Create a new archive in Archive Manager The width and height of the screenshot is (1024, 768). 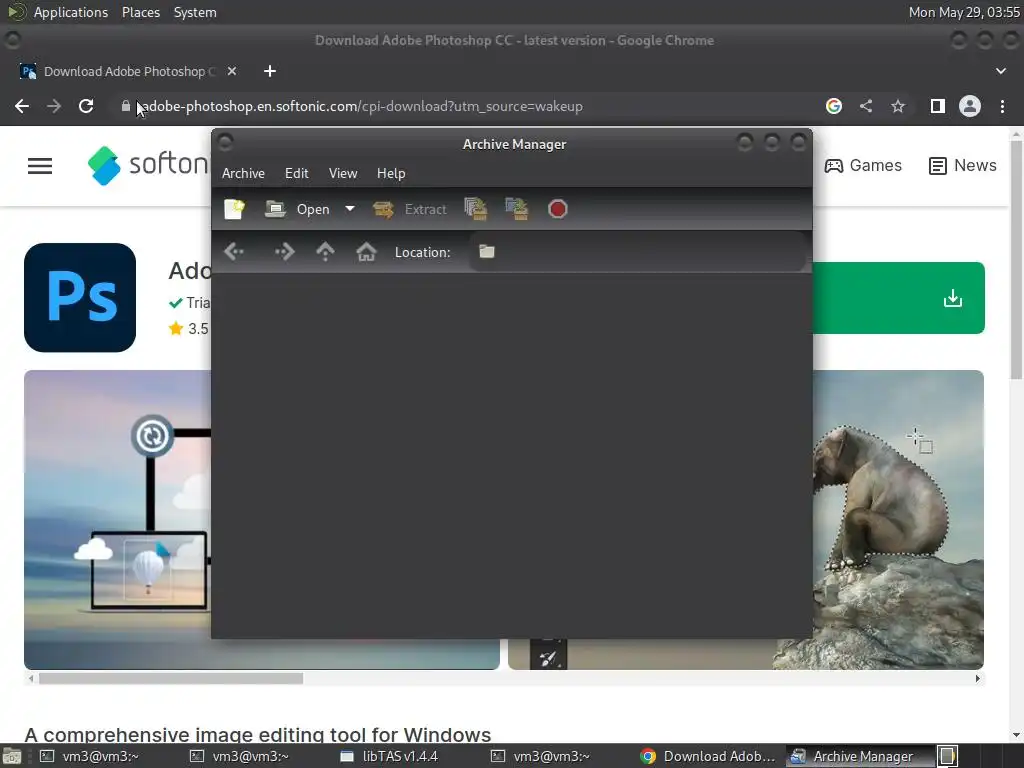(234, 209)
